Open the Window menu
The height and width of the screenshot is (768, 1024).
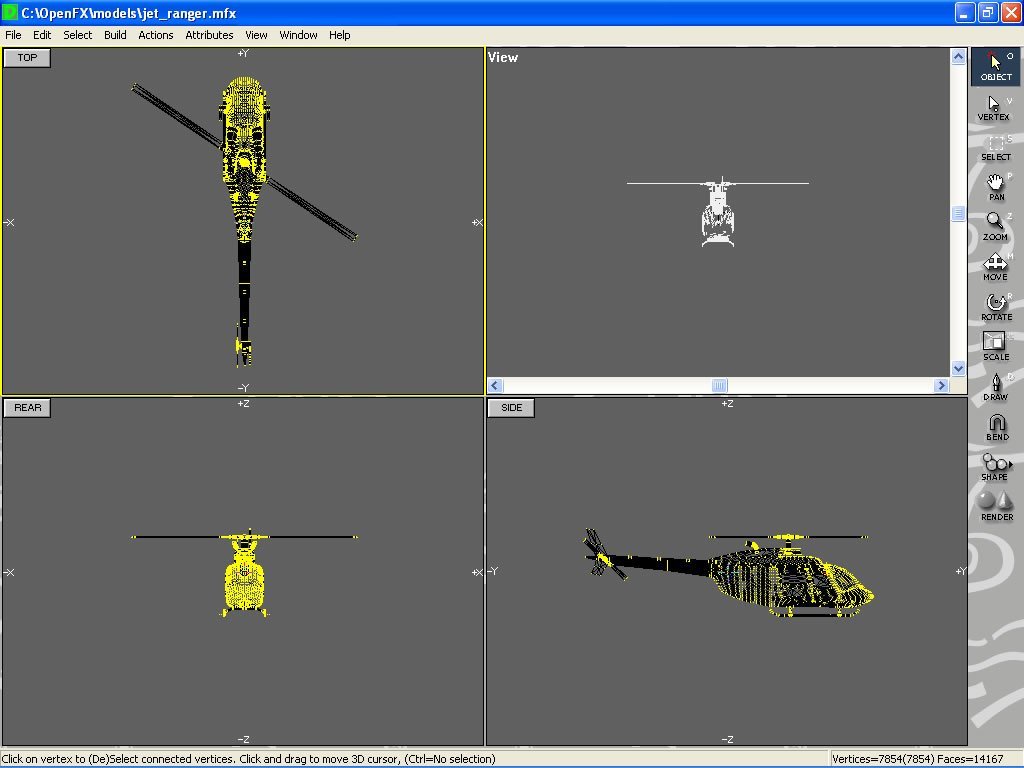click(298, 35)
